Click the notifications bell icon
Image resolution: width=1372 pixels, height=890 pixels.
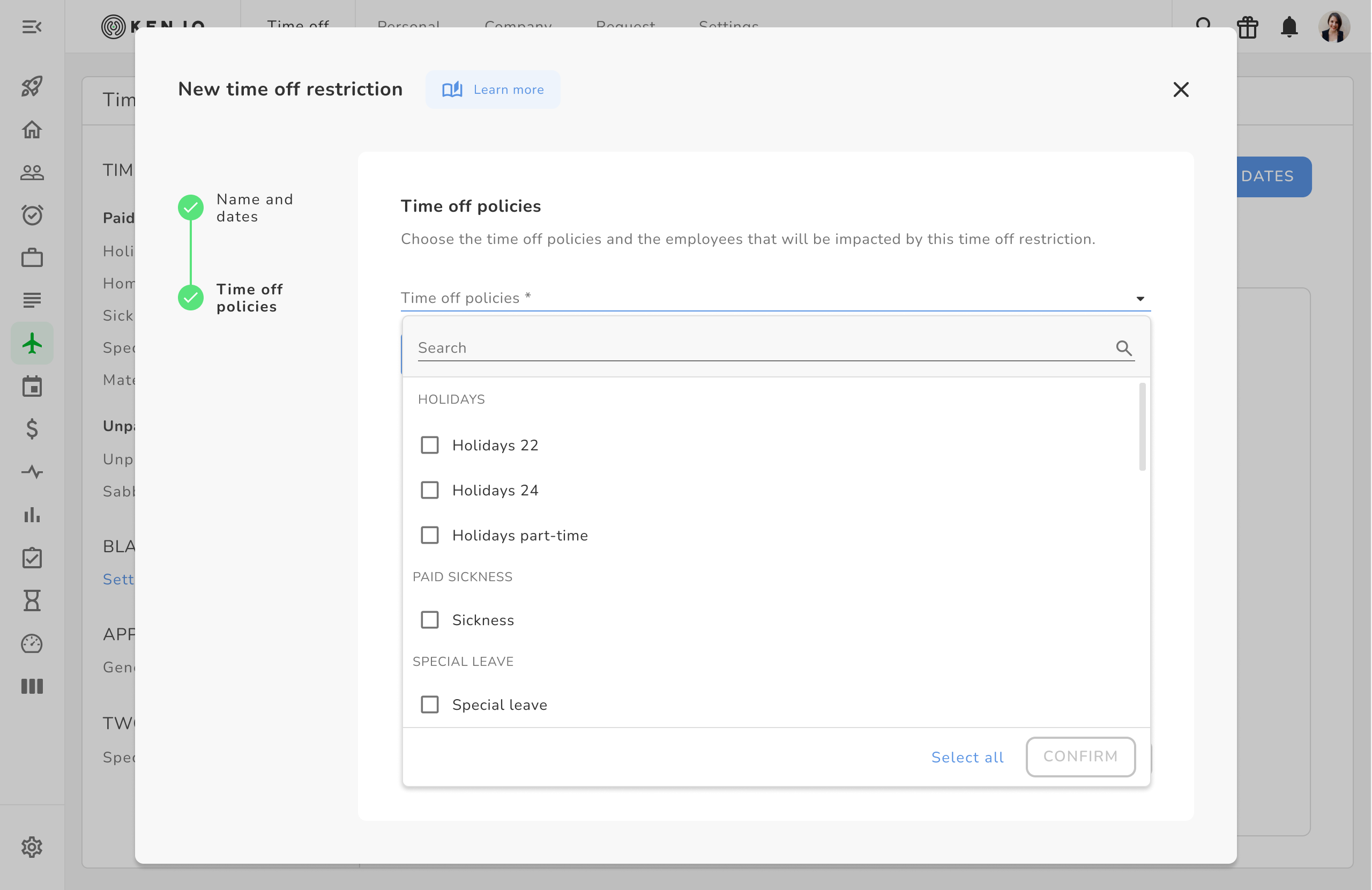tap(1289, 26)
